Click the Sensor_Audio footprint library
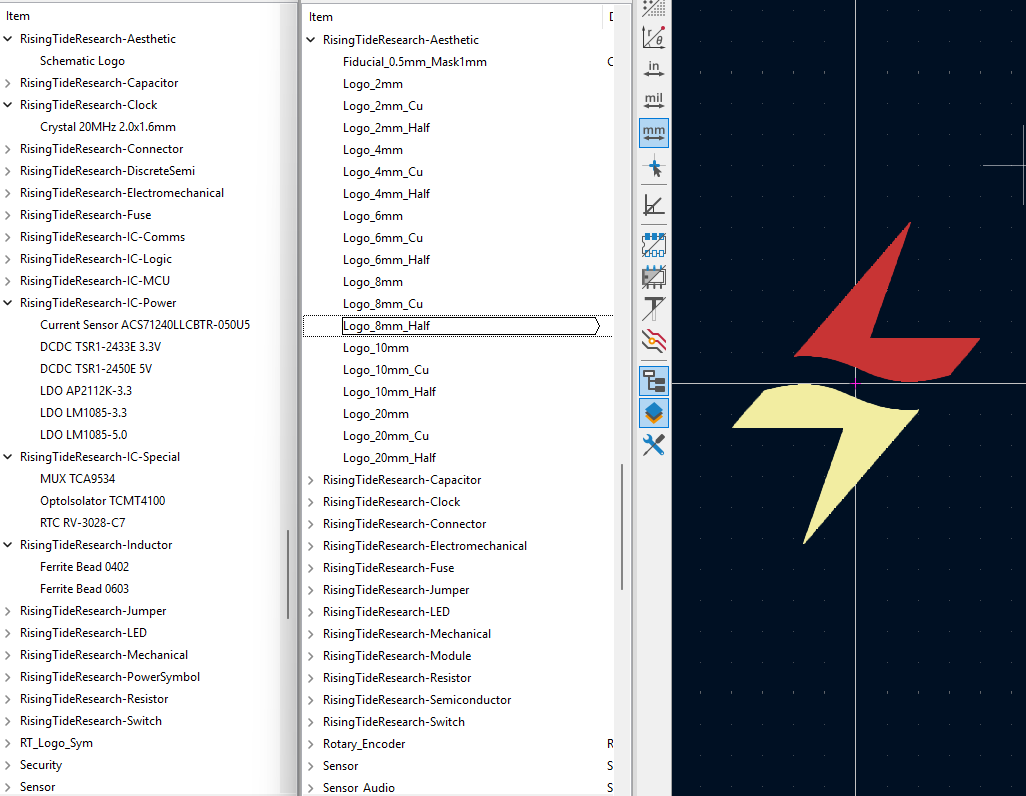 tap(359, 787)
